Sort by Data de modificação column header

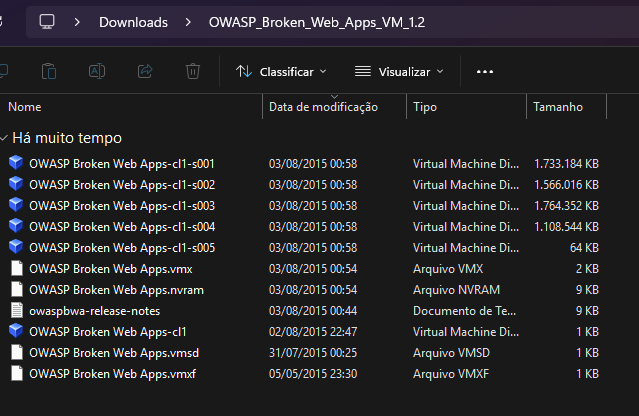(323, 106)
